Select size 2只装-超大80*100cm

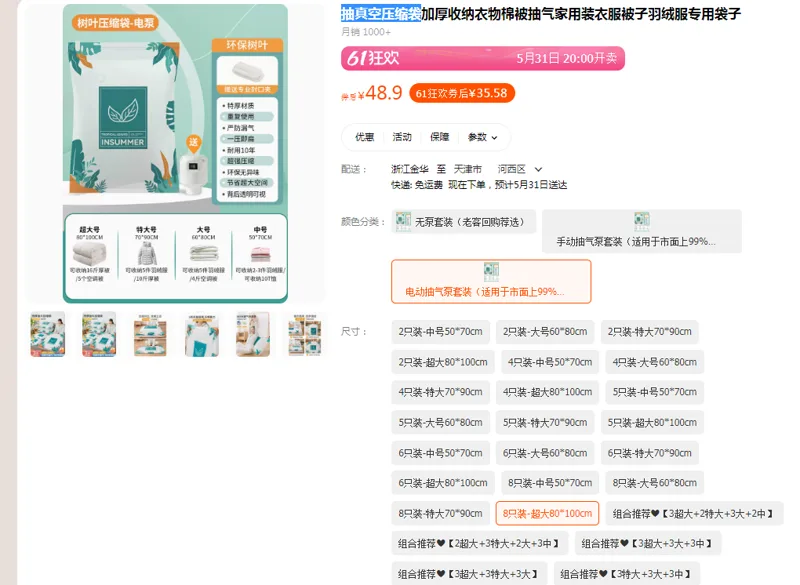[x=443, y=362]
